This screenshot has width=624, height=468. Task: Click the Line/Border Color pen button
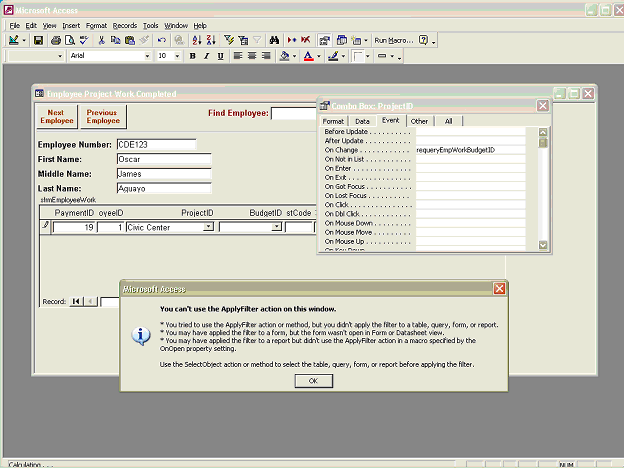pos(333,56)
